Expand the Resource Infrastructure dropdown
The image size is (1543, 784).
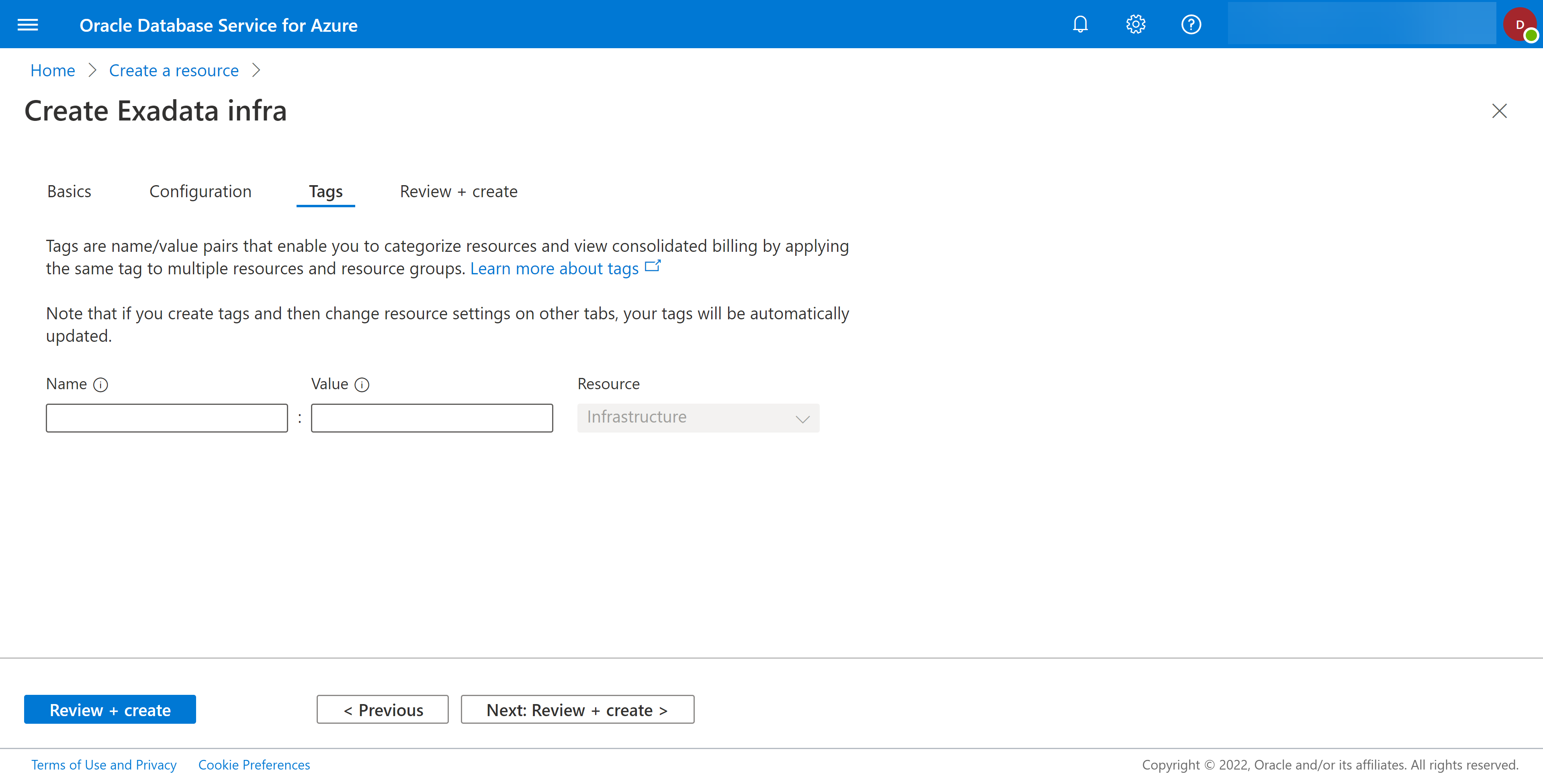[x=698, y=417]
